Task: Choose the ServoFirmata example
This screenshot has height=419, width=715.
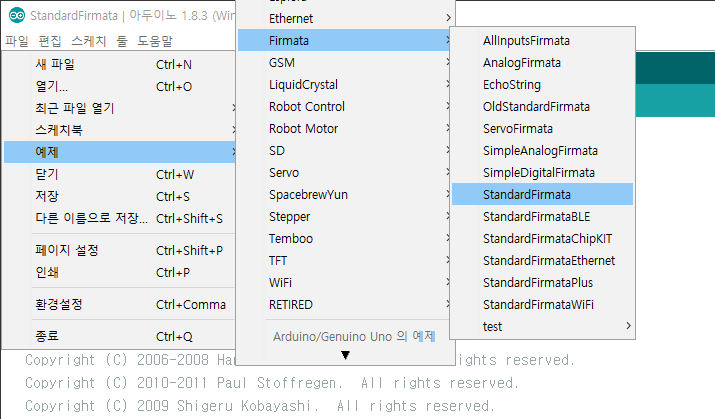Action: [542, 129]
